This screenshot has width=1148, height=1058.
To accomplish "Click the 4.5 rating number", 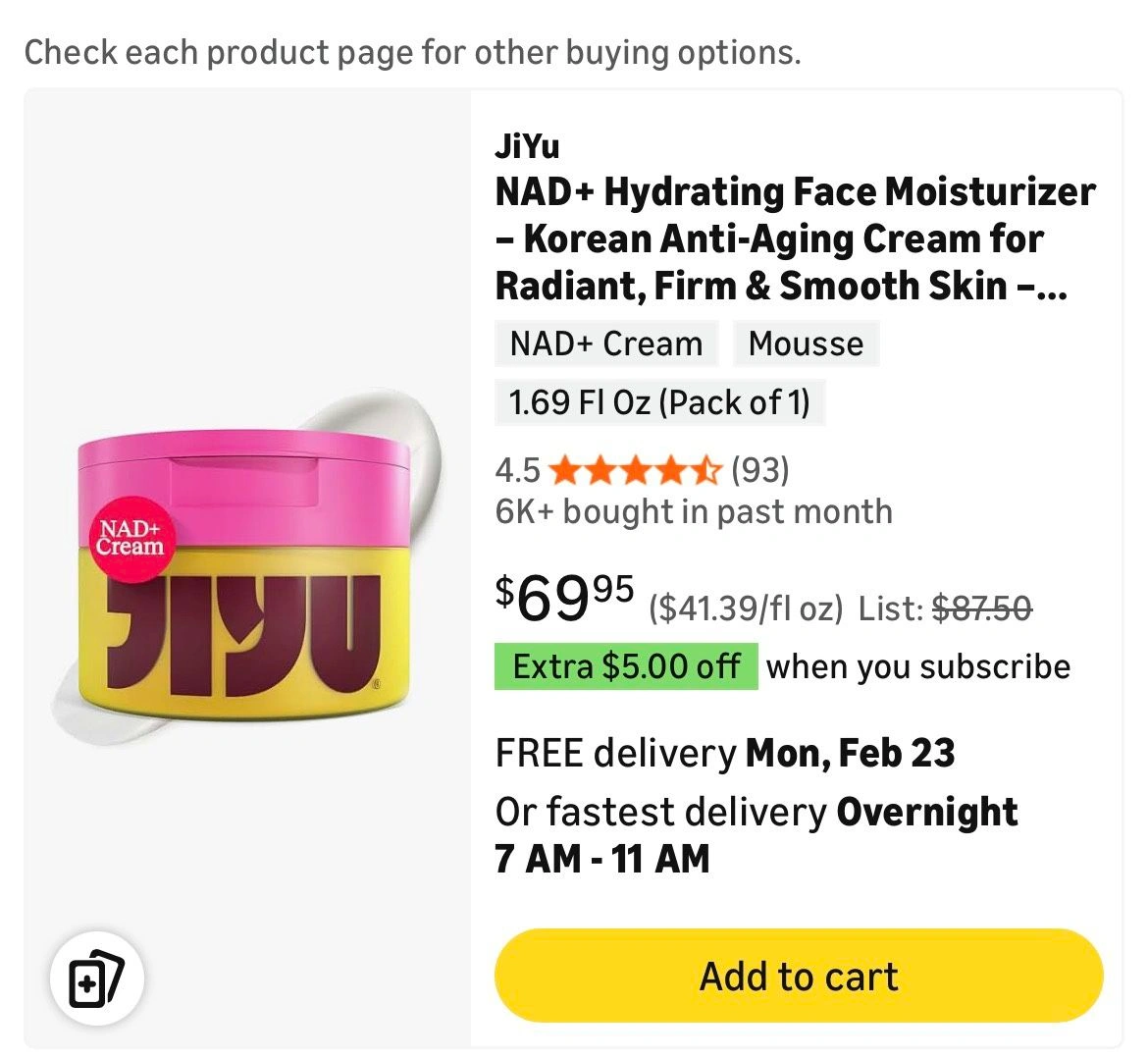I will (517, 471).
